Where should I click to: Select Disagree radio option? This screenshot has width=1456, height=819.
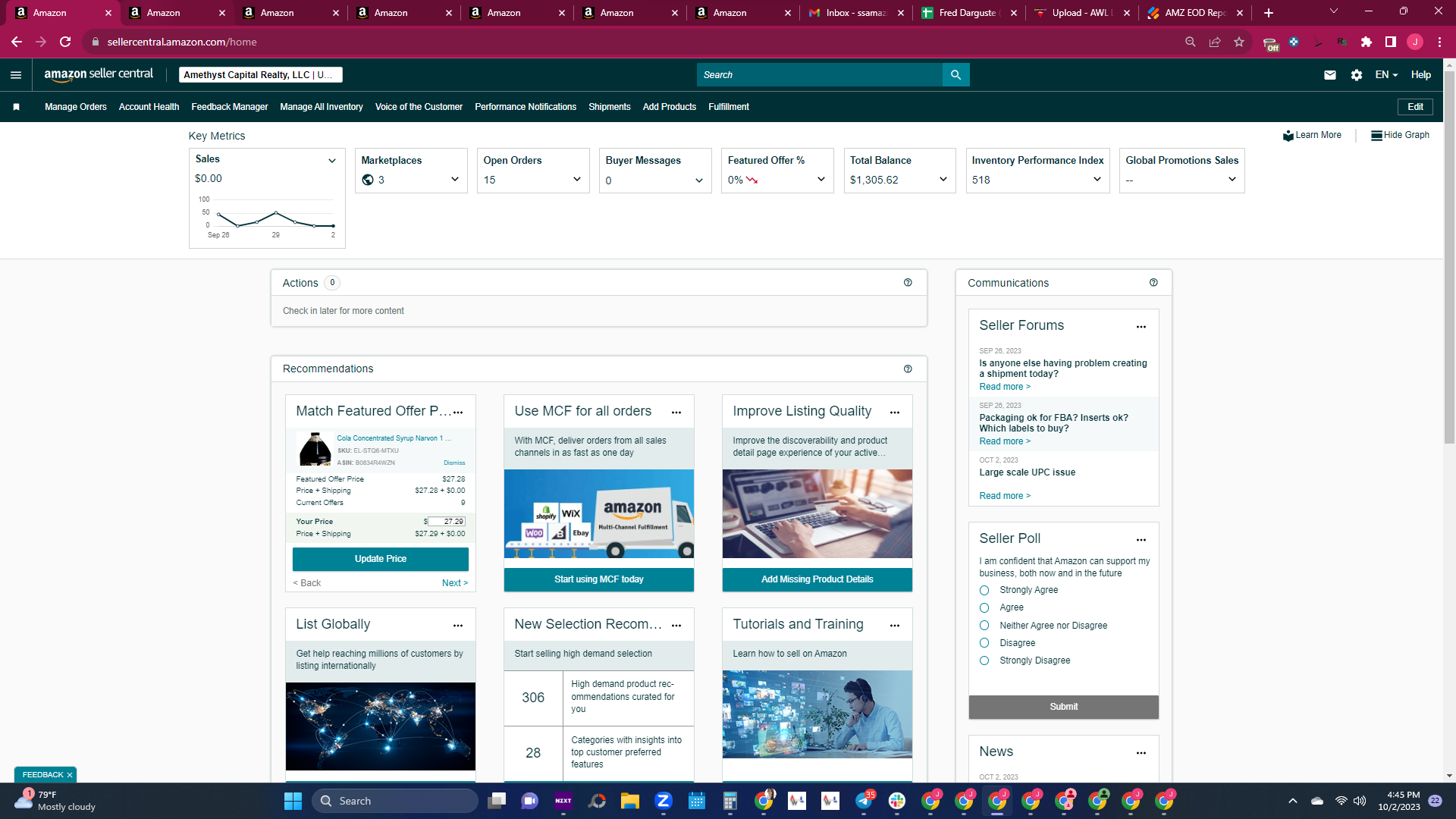984,643
